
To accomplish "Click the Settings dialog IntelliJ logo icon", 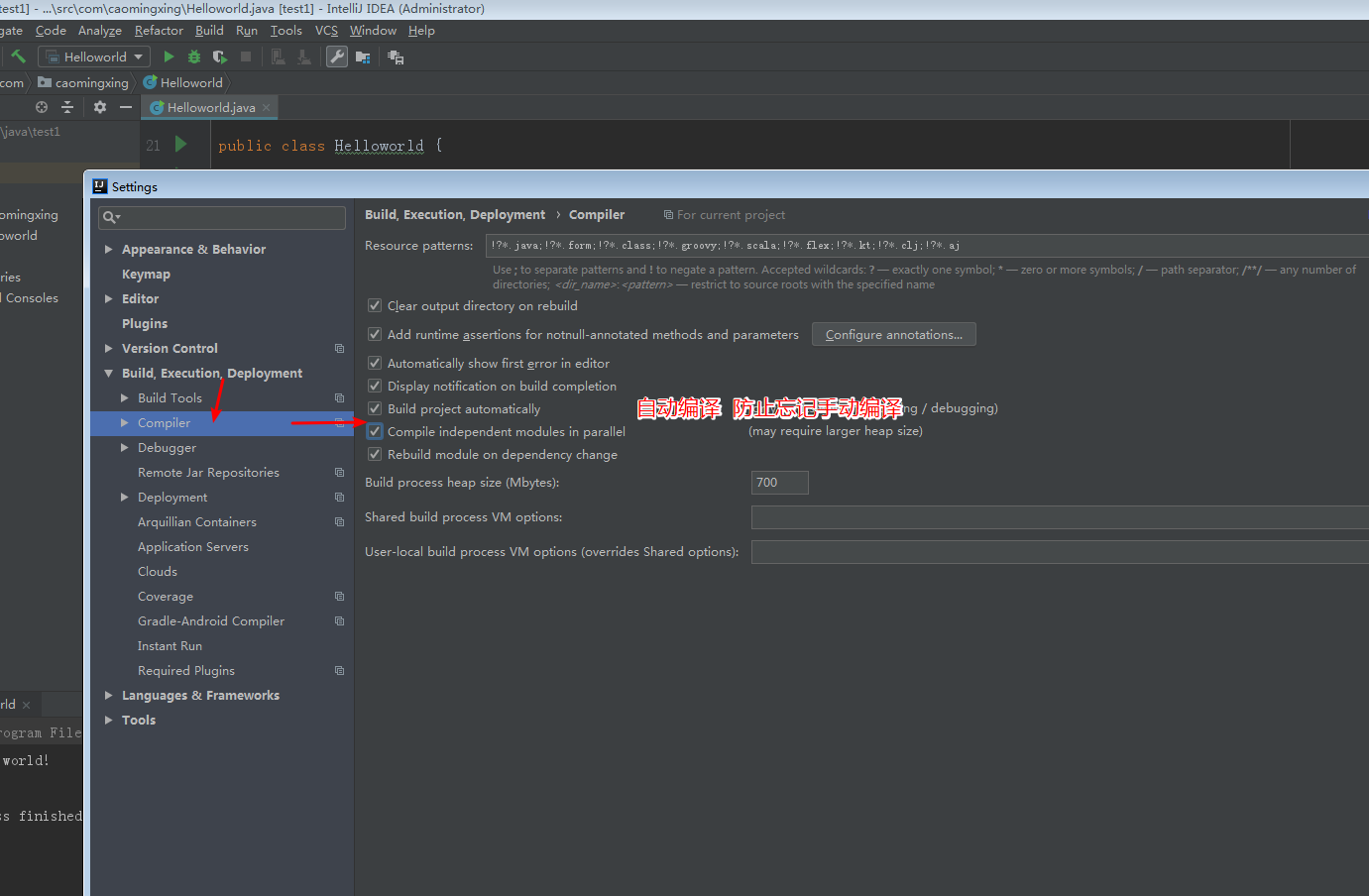I will (99, 186).
